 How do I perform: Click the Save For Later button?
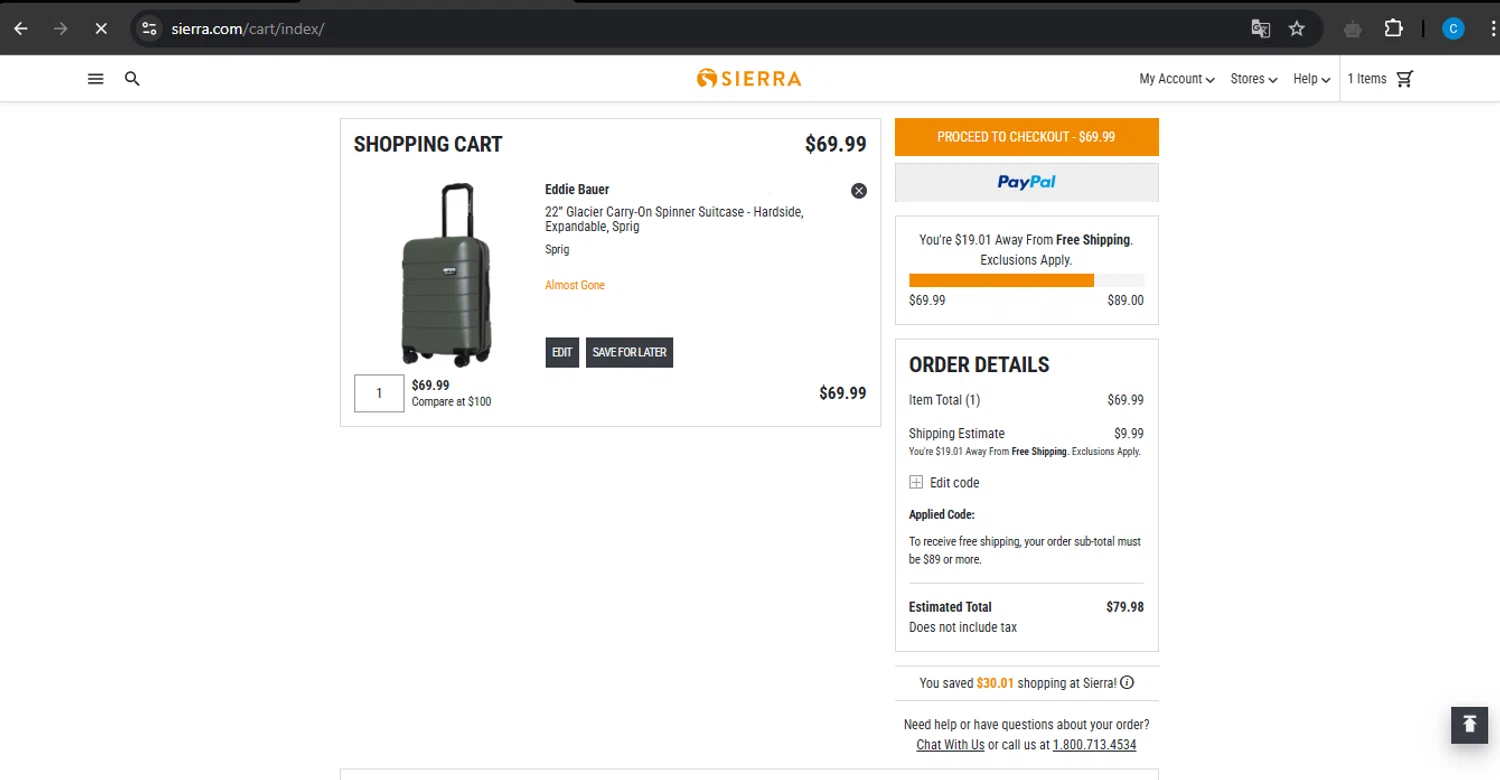pyautogui.click(x=629, y=352)
